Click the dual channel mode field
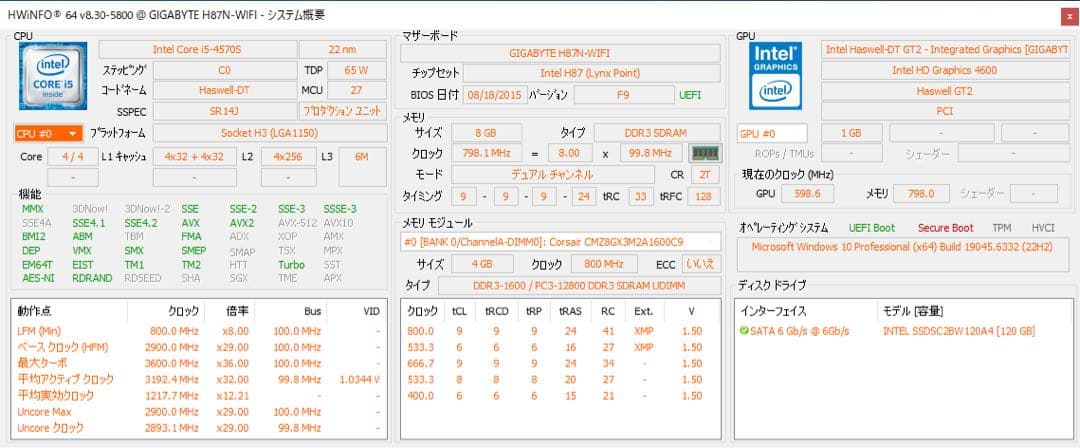The width and height of the screenshot is (1080, 448). (x=553, y=175)
